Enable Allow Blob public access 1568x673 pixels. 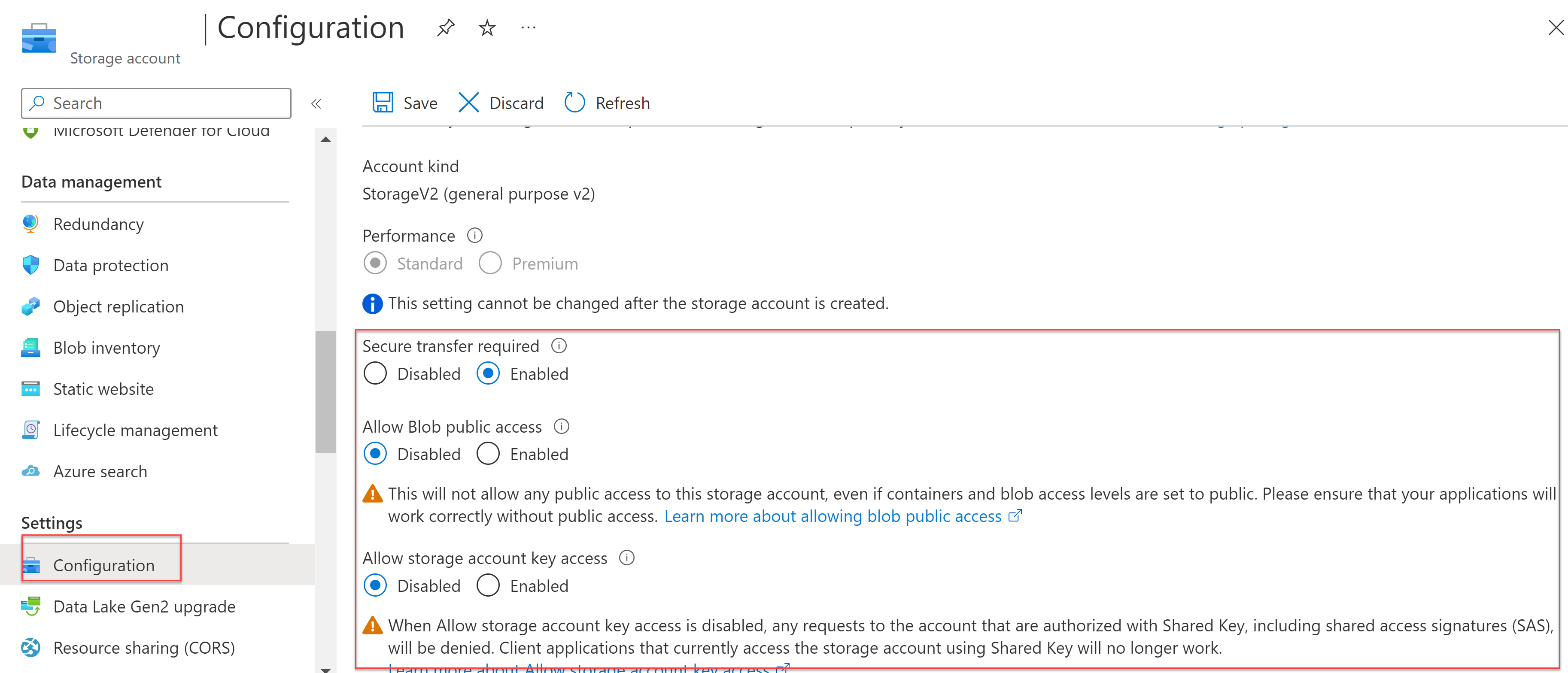tap(488, 454)
